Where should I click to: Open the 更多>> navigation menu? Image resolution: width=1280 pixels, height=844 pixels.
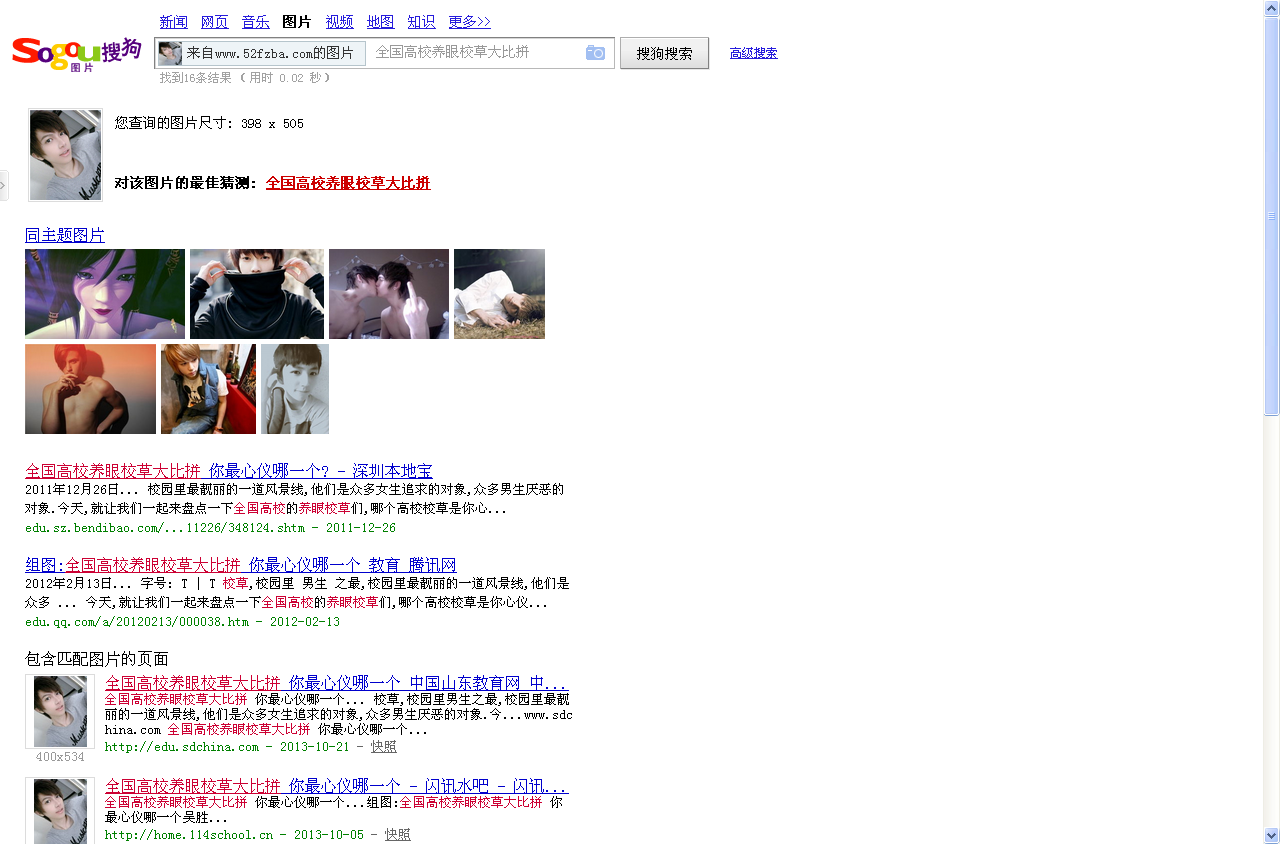click(x=469, y=22)
